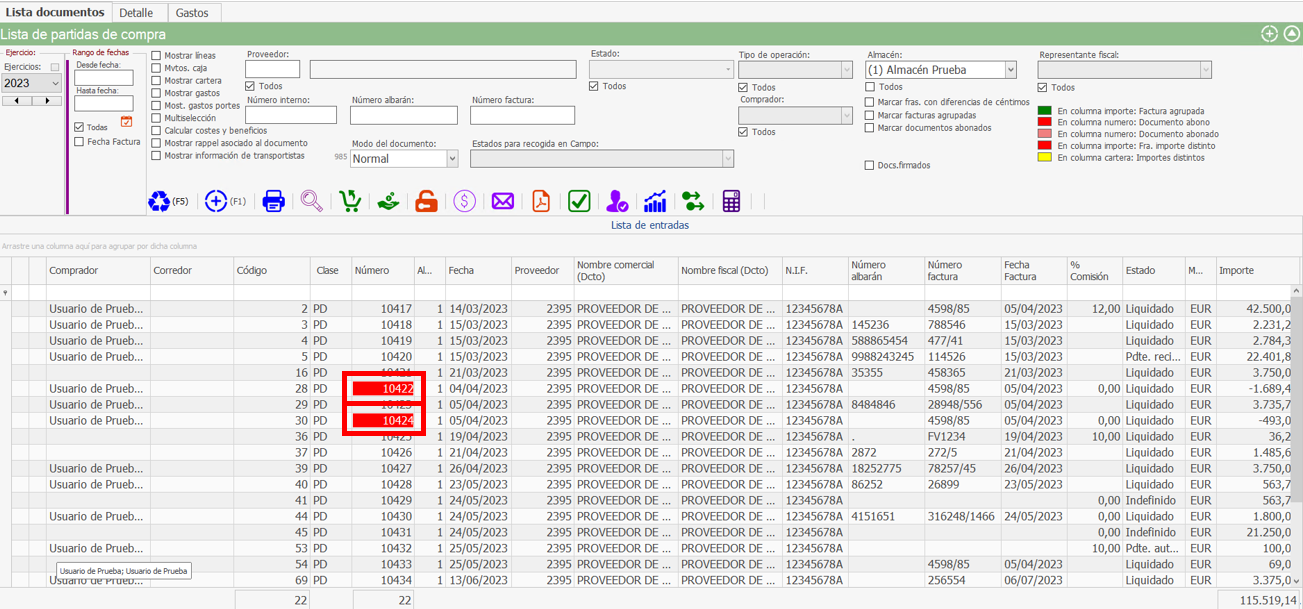Image resolution: width=1303 pixels, height=609 pixels.
Task: Switch to the Detalle tab
Action: point(136,13)
